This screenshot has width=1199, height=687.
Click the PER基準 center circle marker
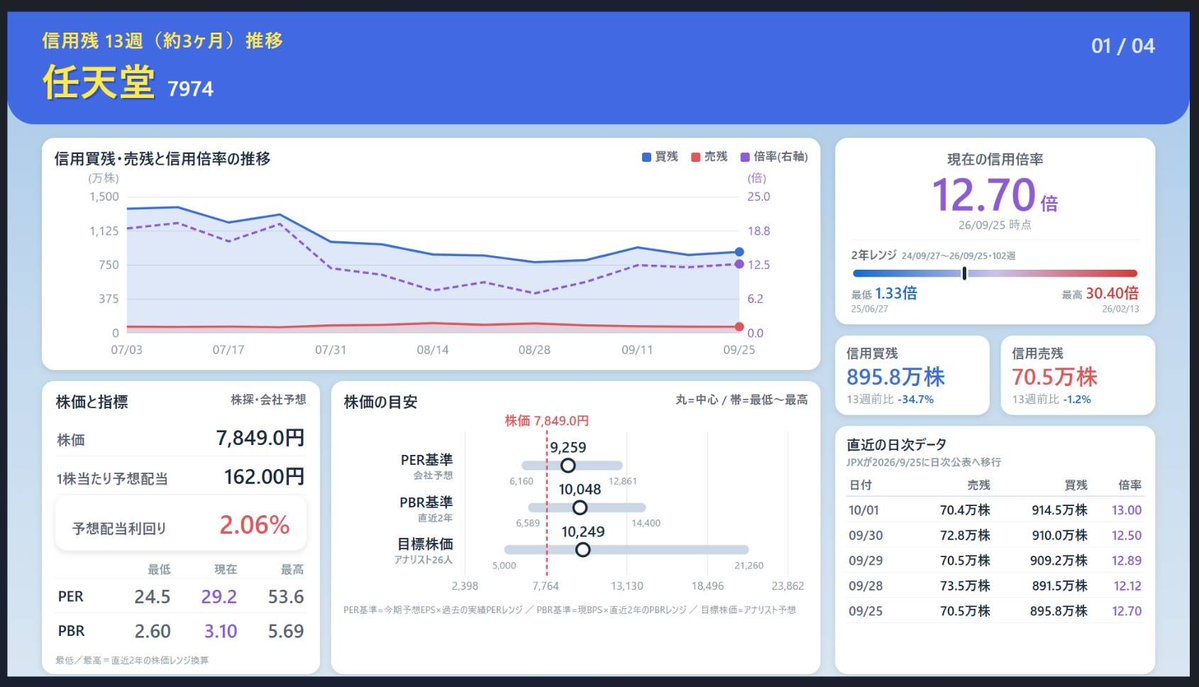[x=567, y=465]
